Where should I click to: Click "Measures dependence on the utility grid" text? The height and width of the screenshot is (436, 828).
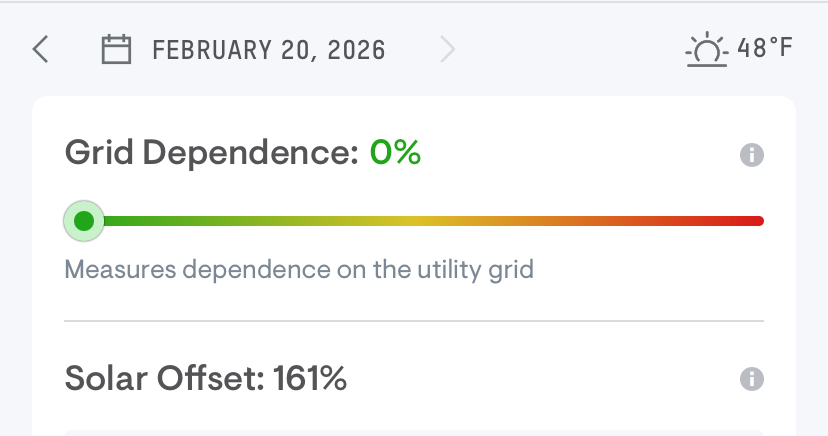(x=299, y=269)
